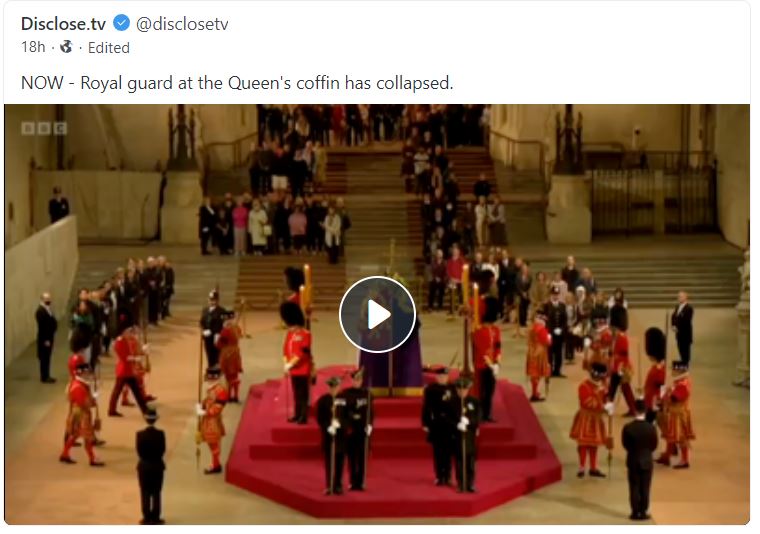View edit history via Edited label
This screenshot has width=760, height=534.
pos(109,47)
